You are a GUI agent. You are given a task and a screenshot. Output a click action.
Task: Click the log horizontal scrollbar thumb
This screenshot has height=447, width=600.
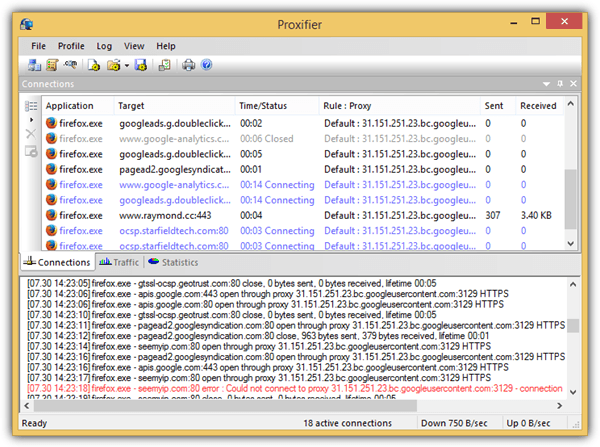[x=225, y=405]
